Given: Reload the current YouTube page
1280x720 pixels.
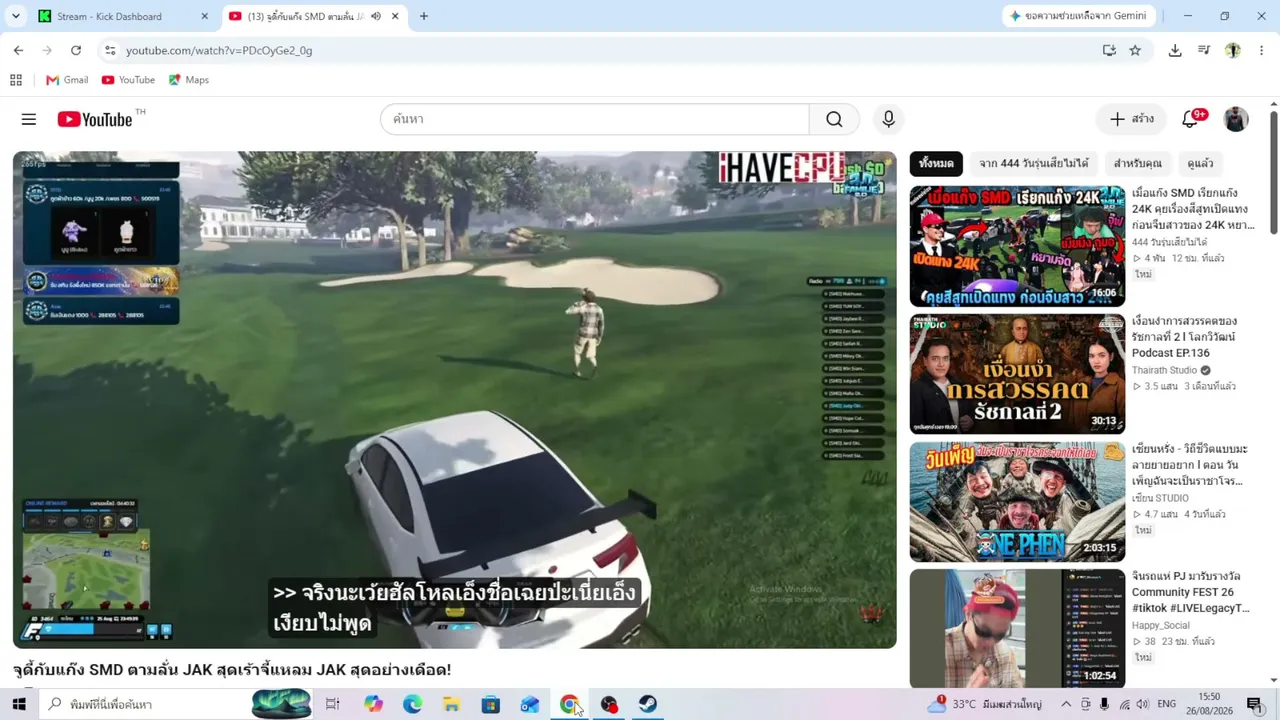Looking at the screenshot, I should click(75, 50).
